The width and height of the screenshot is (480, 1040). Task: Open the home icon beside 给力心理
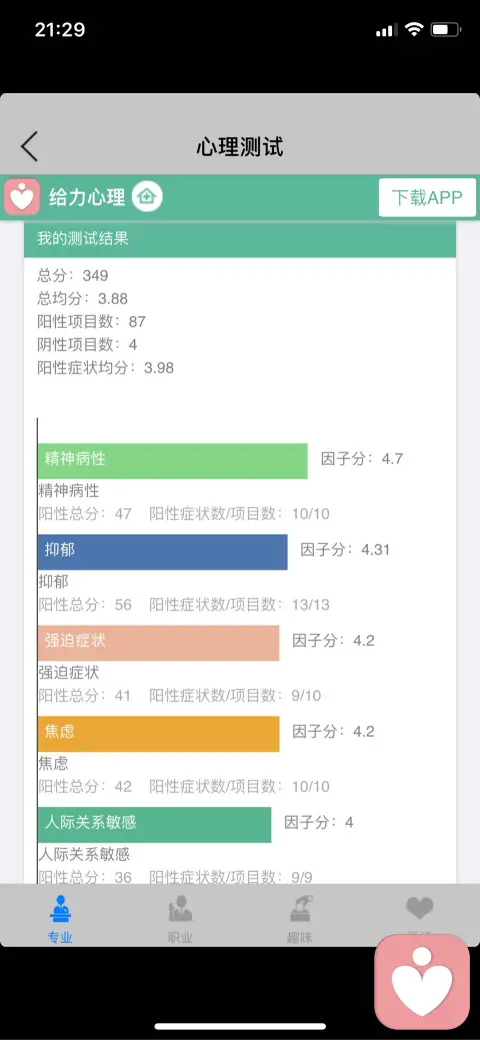point(147,197)
